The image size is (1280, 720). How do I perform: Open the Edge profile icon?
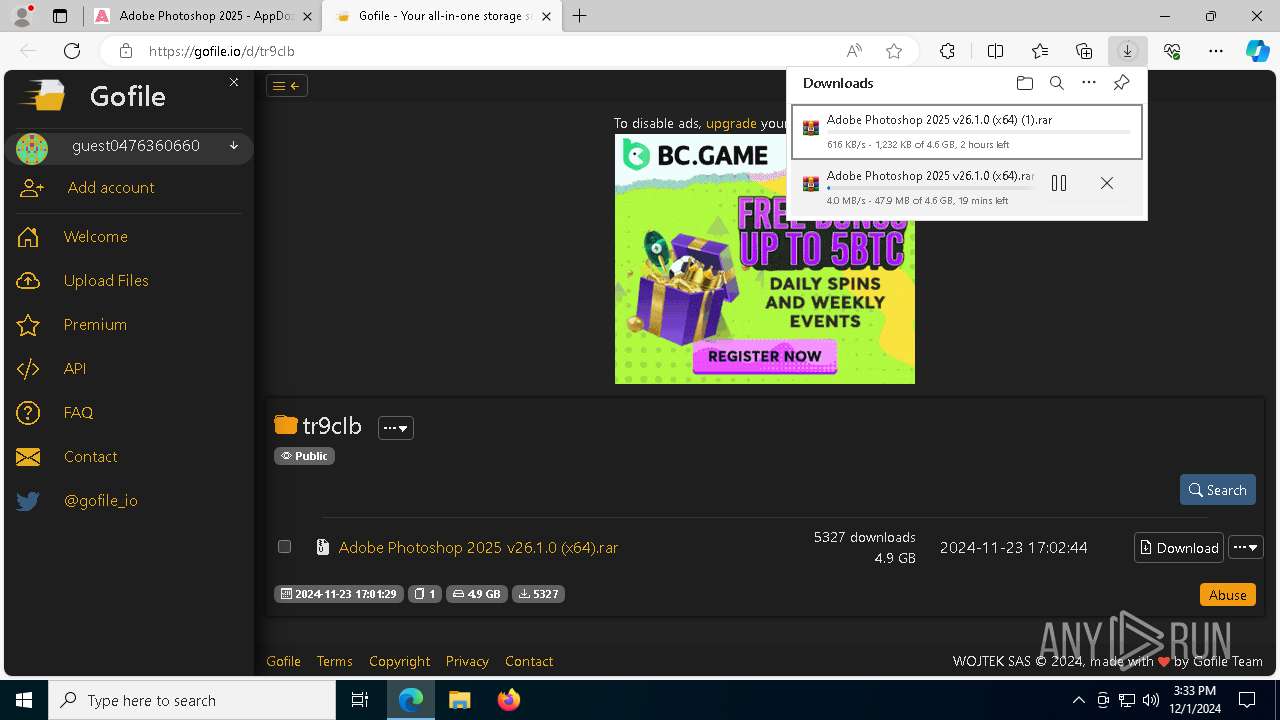click(x=22, y=16)
